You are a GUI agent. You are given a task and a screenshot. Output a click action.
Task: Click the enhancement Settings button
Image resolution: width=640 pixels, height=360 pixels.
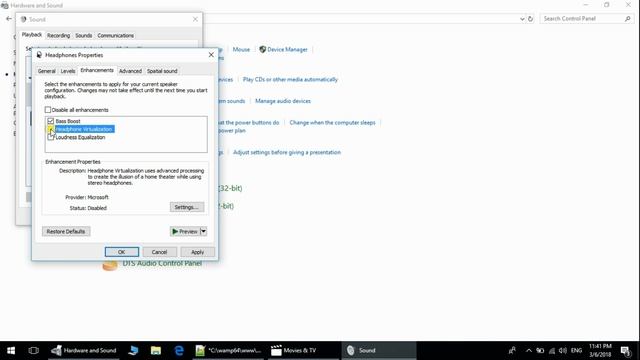click(x=187, y=207)
